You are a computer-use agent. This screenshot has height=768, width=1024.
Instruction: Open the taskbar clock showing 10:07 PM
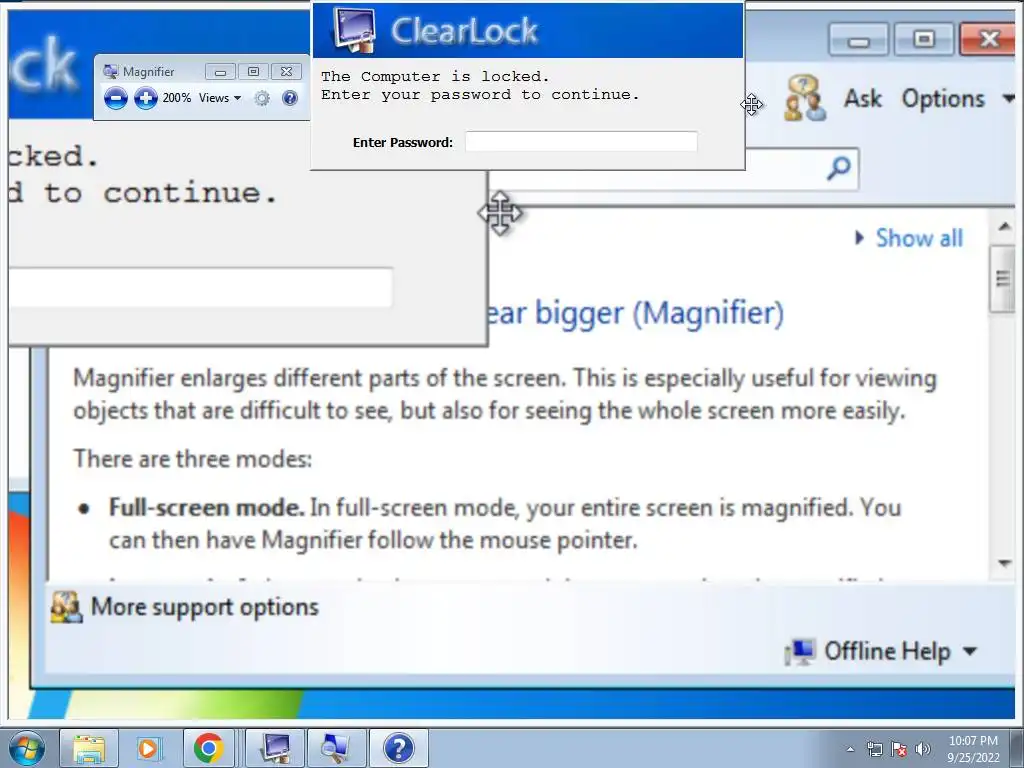pyautogui.click(x=973, y=749)
